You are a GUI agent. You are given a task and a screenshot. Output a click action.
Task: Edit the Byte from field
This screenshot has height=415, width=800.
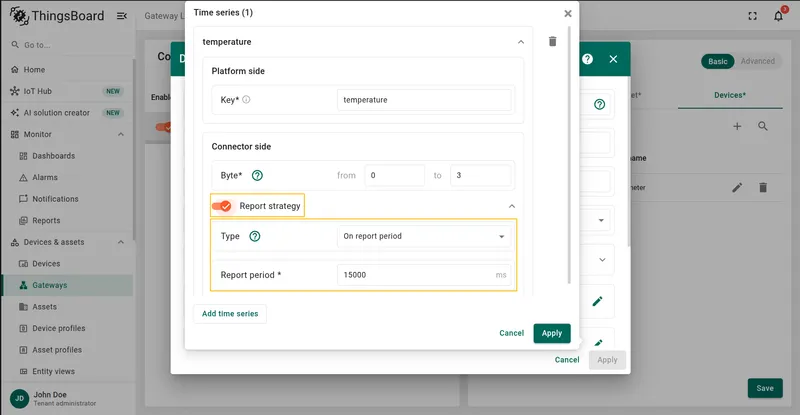[394, 175]
